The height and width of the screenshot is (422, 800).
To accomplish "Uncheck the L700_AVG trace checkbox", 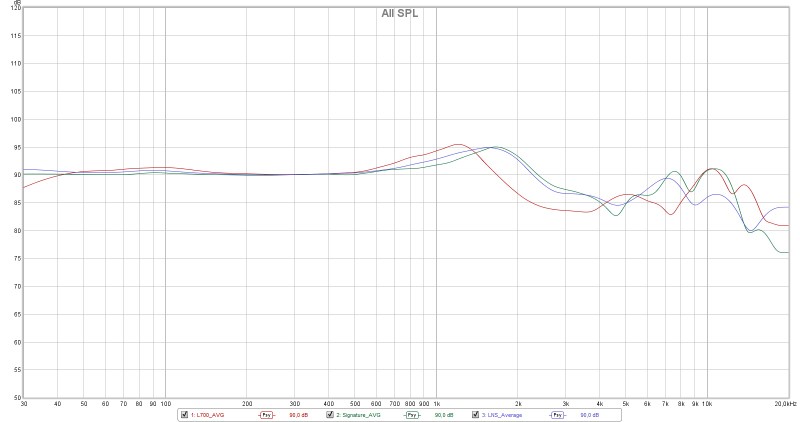I will pos(184,414).
